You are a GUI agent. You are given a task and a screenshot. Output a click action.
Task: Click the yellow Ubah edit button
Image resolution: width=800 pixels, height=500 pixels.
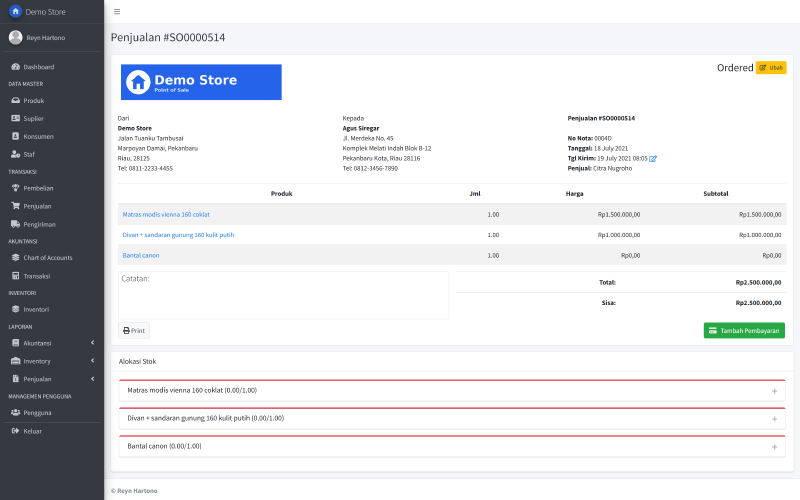point(771,67)
